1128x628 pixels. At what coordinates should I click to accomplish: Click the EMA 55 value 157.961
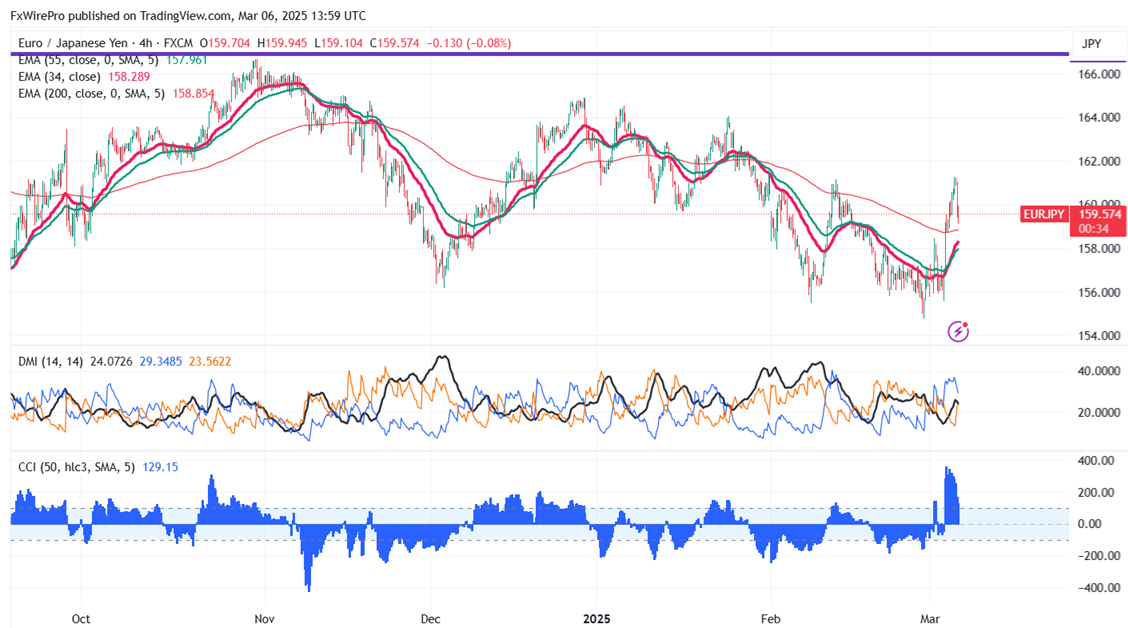pos(186,60)
